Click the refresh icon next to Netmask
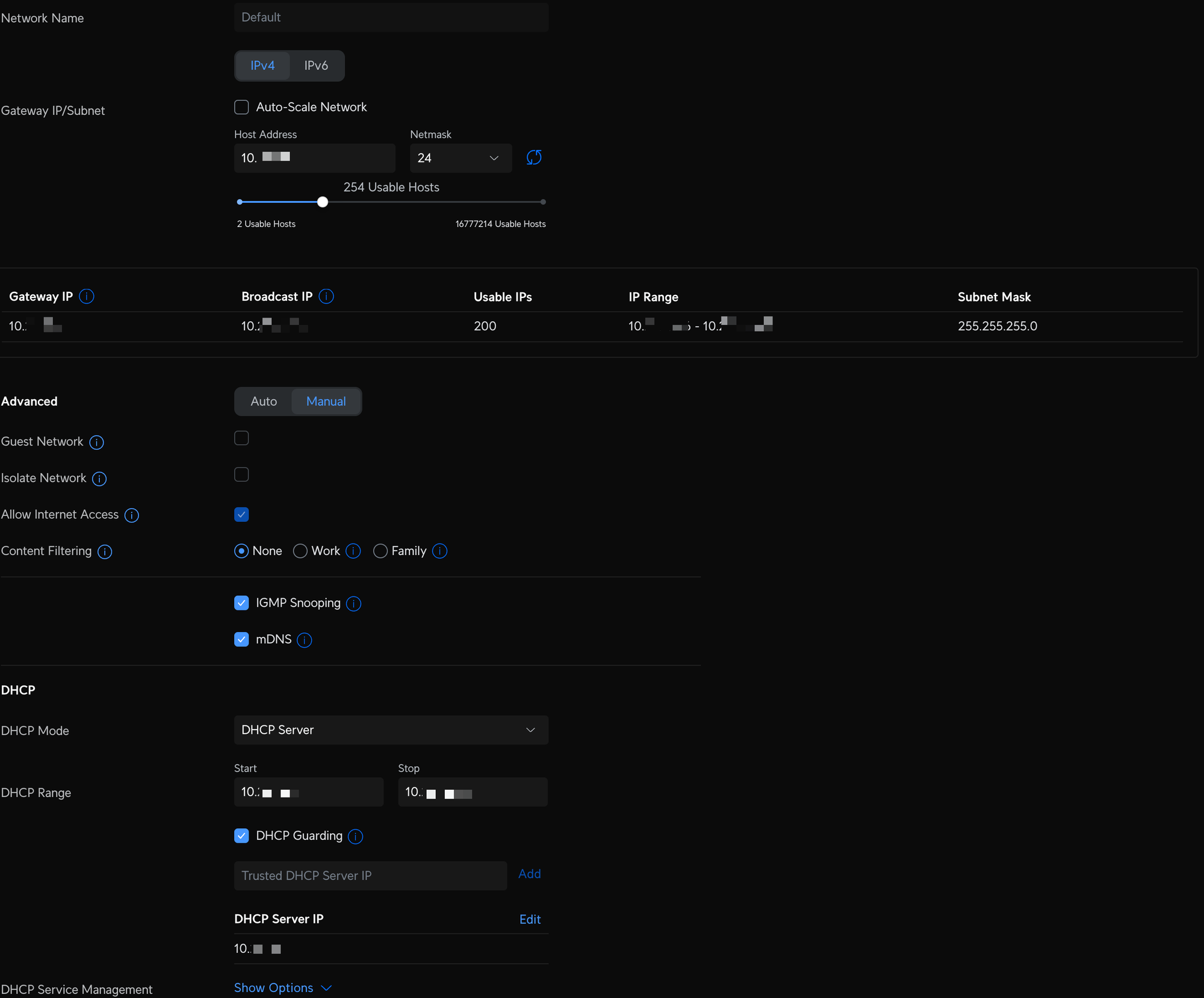Viewport: 1204px width, 998px height. tap(534, 158)
